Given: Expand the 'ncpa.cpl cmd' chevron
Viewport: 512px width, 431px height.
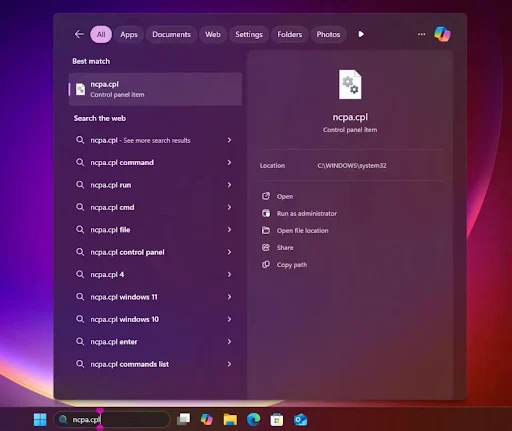Looking at the screenshot, I should point(229,207).
